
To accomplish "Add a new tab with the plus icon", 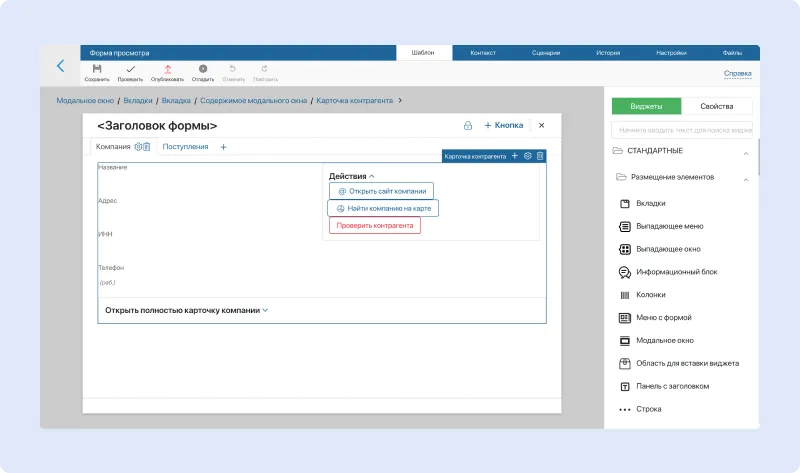I will tap(223, 147).
